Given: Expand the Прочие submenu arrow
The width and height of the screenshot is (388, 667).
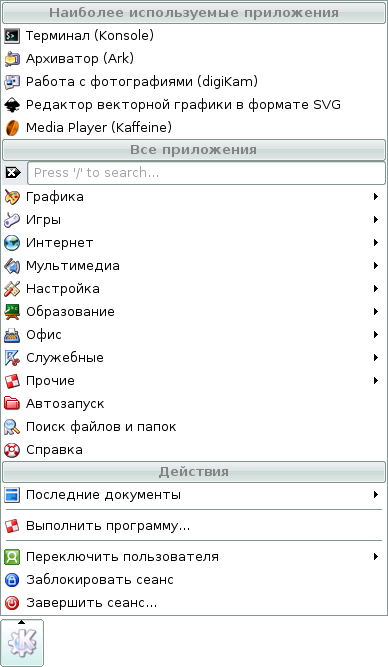Looking at the screenshot, I should point(376,380).
